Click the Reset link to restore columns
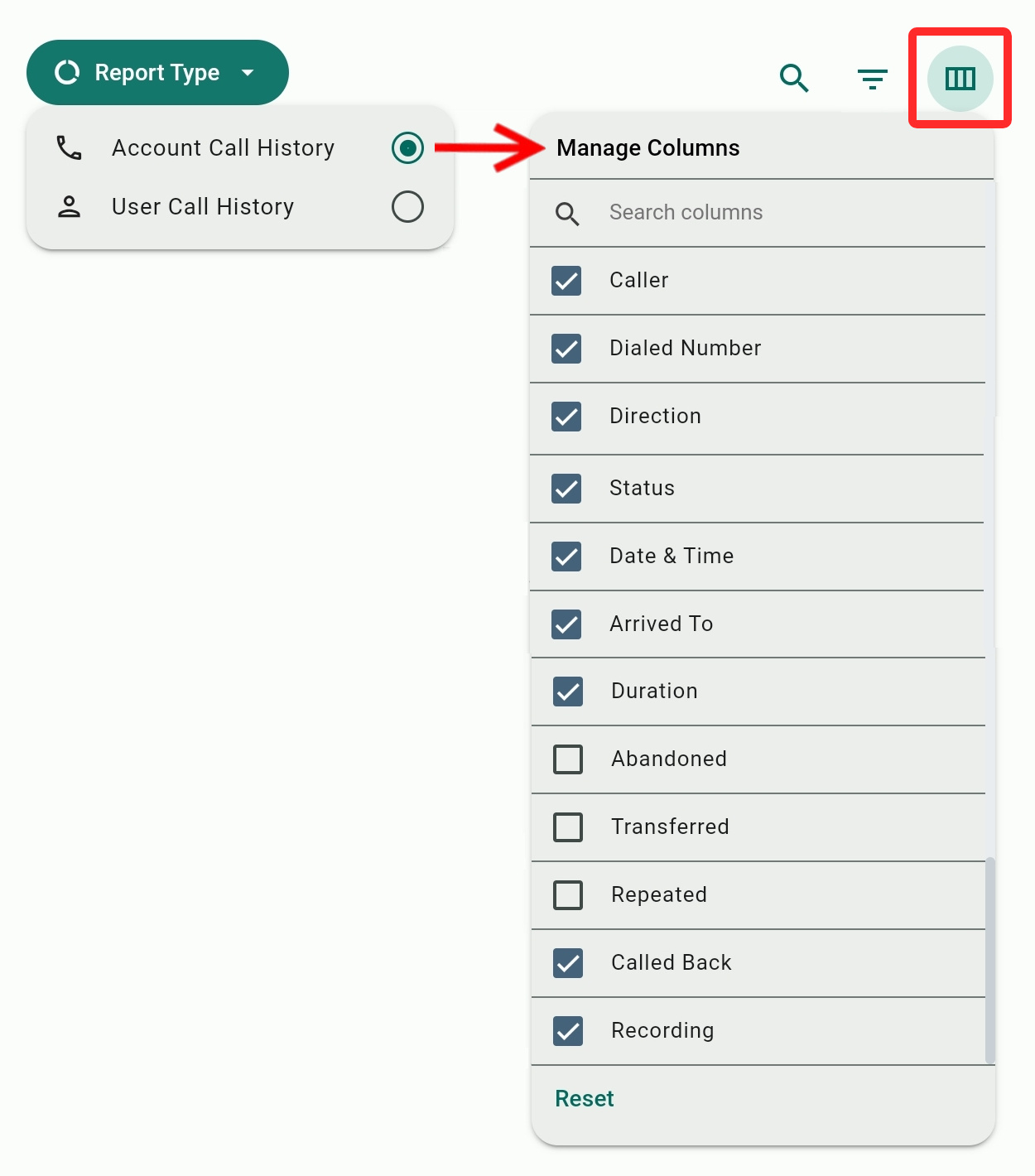The height and width of the screenshot is (1176, 1035). [584, 1098]
